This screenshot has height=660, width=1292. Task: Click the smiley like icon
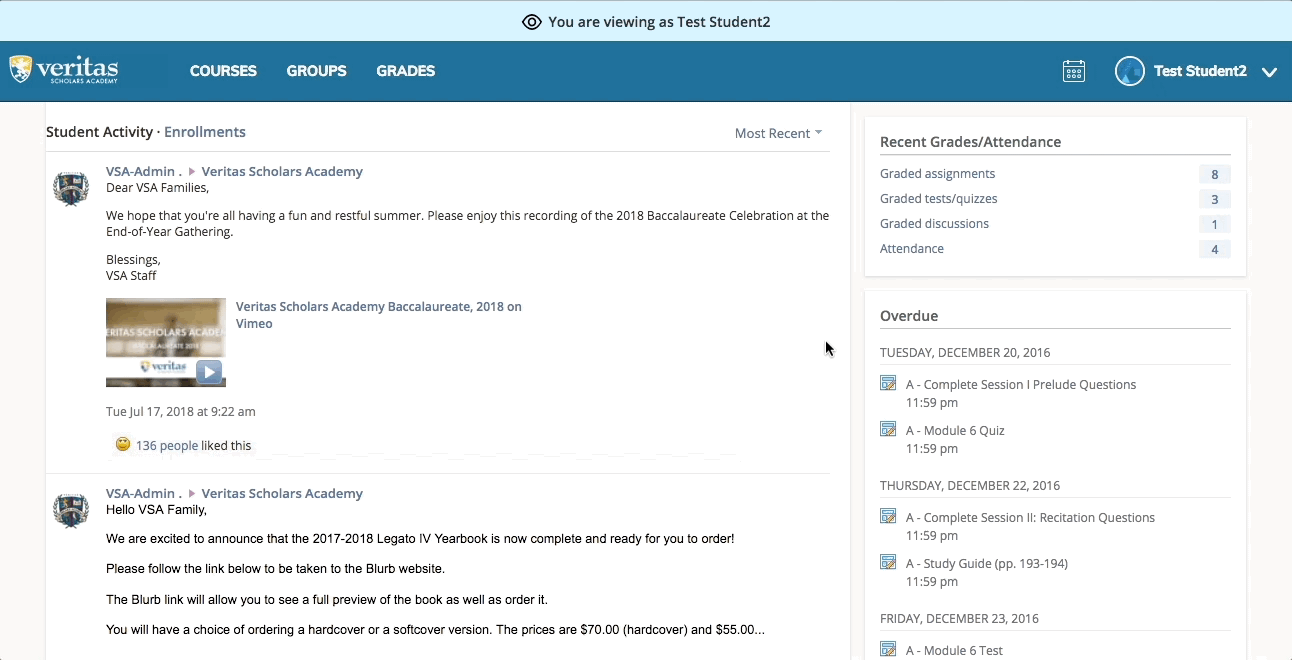point(123,444)
